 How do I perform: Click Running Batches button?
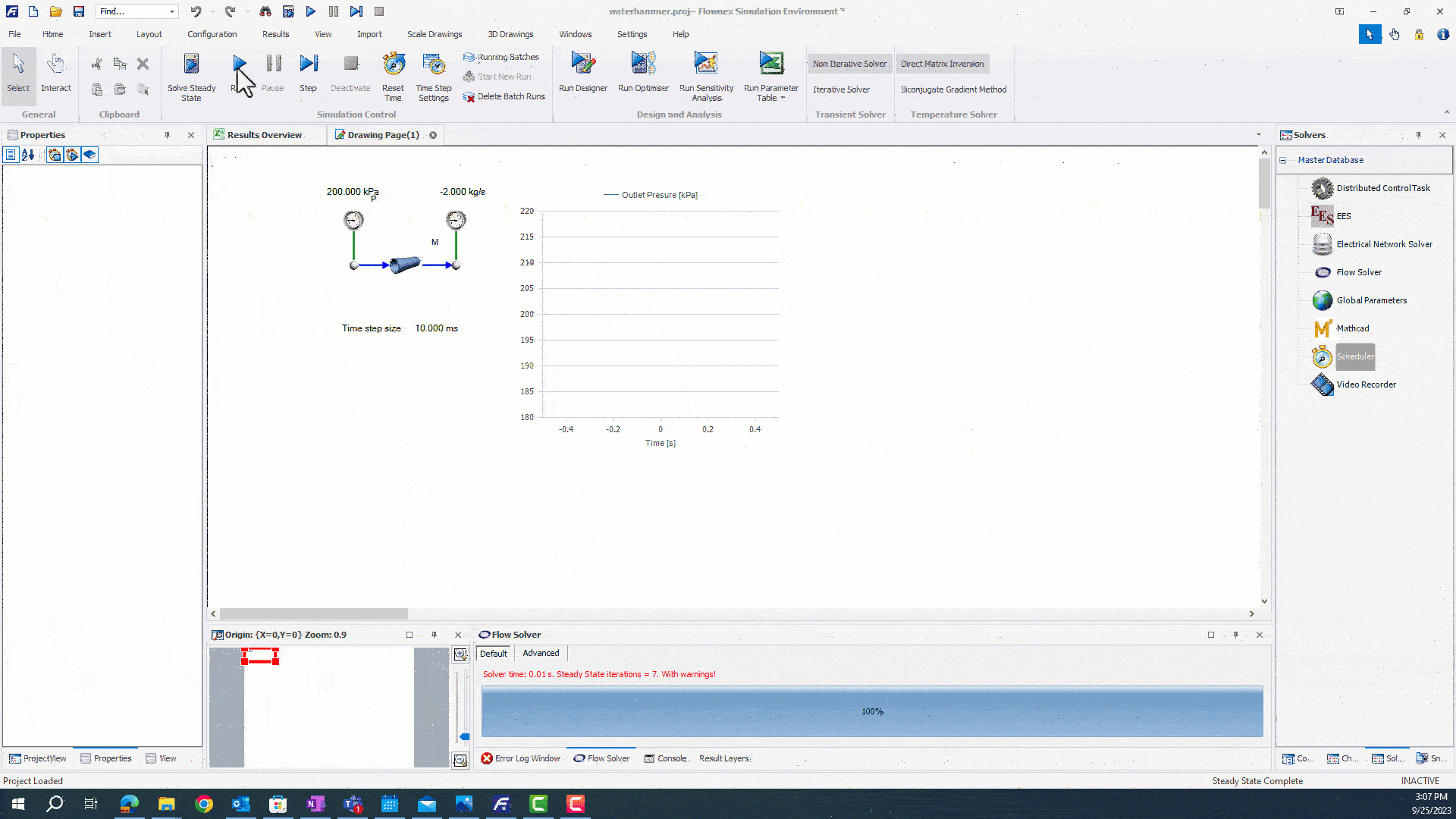point(500,57)
